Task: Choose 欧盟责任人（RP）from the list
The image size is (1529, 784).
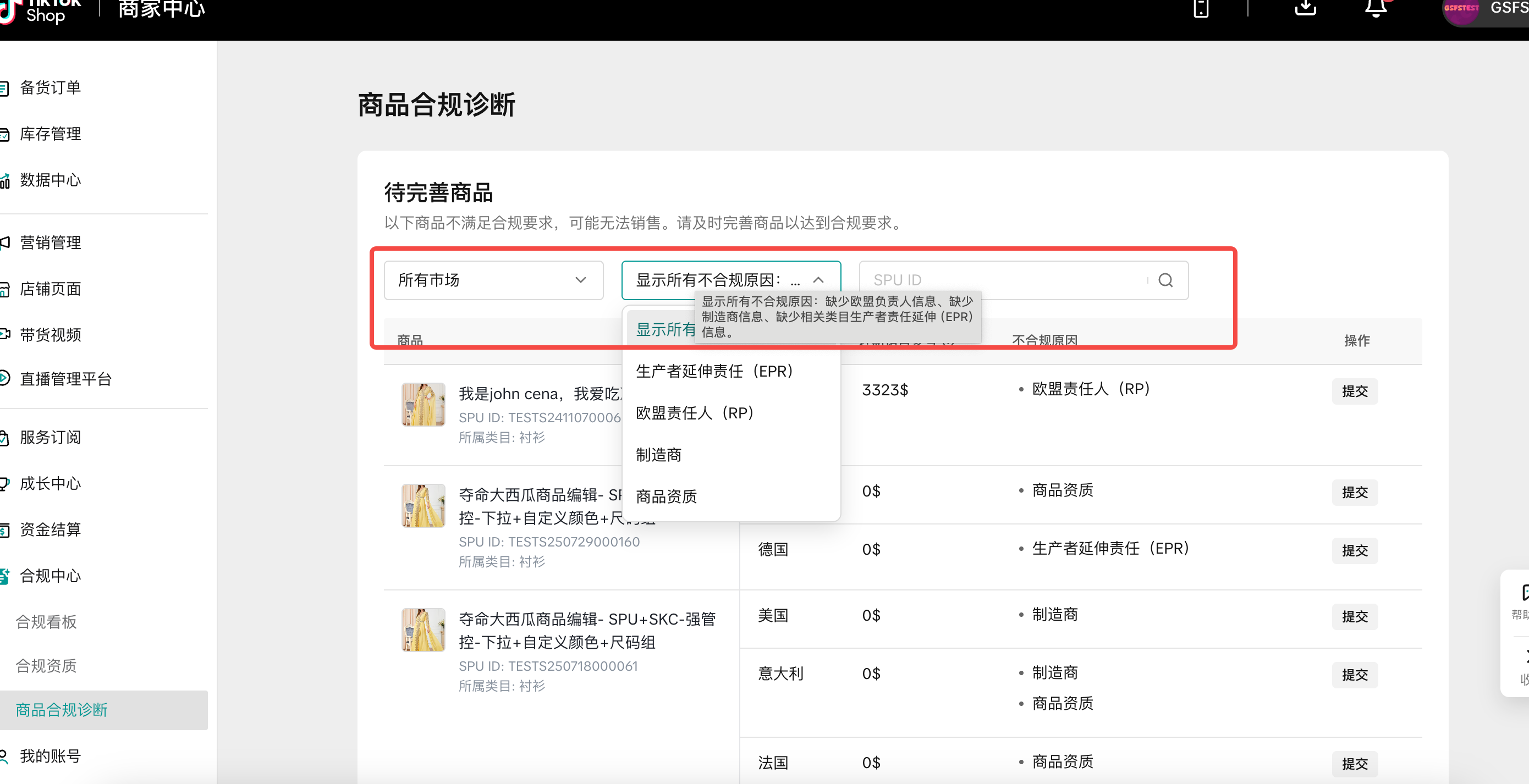Action: 695,413
